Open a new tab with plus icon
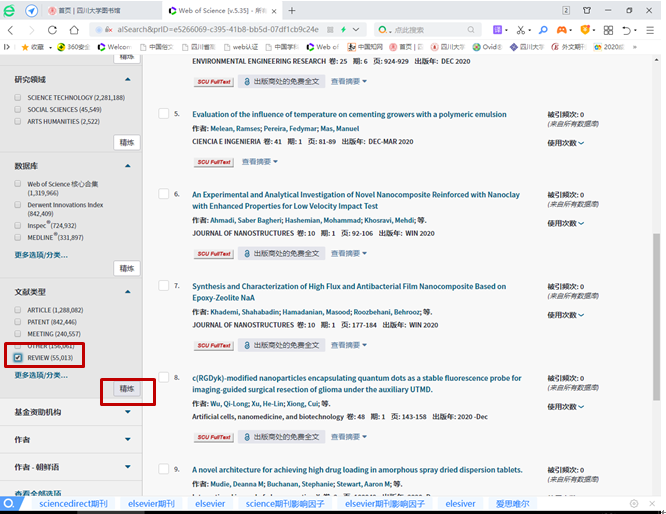 292,11
